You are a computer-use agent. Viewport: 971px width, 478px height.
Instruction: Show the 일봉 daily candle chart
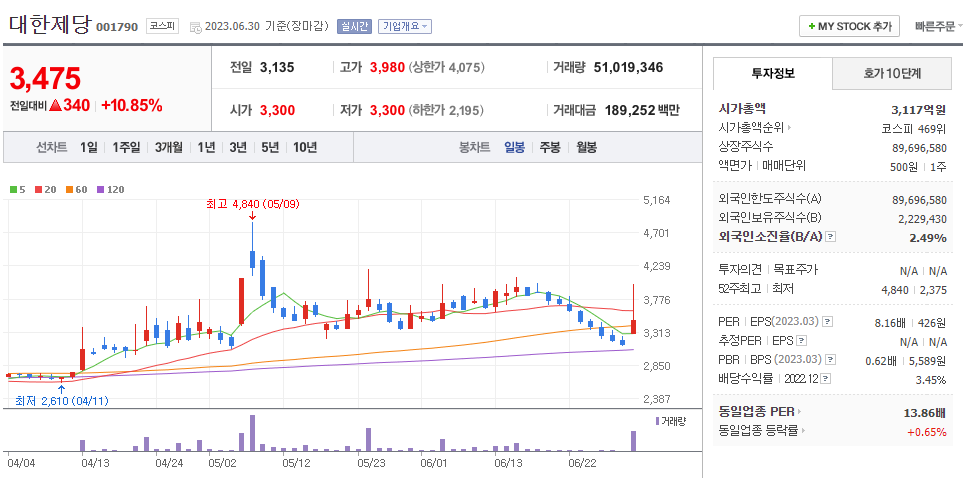pos(514,147)
